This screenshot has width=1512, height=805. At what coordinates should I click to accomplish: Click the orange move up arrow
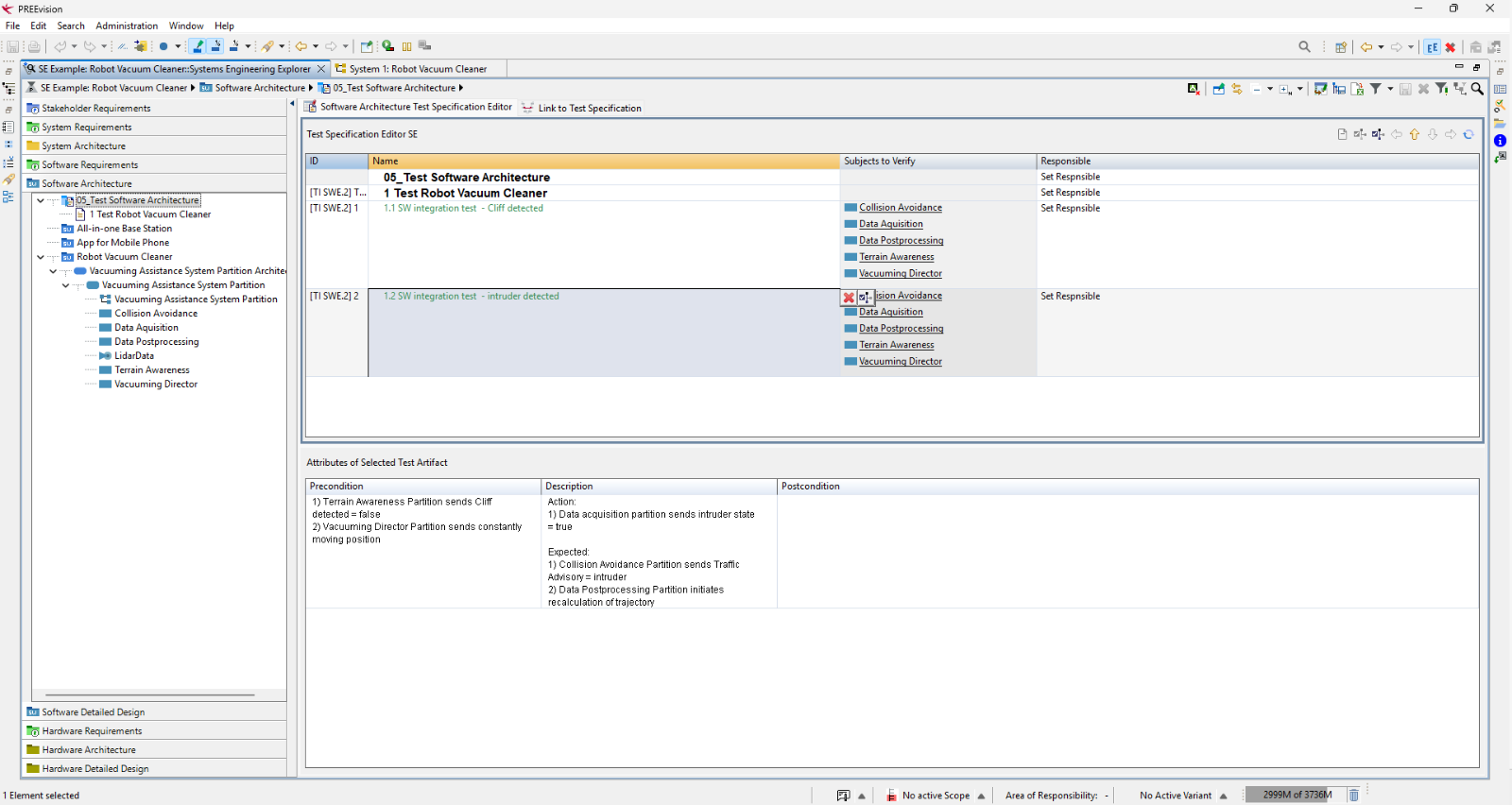(x=1415, y=134)
